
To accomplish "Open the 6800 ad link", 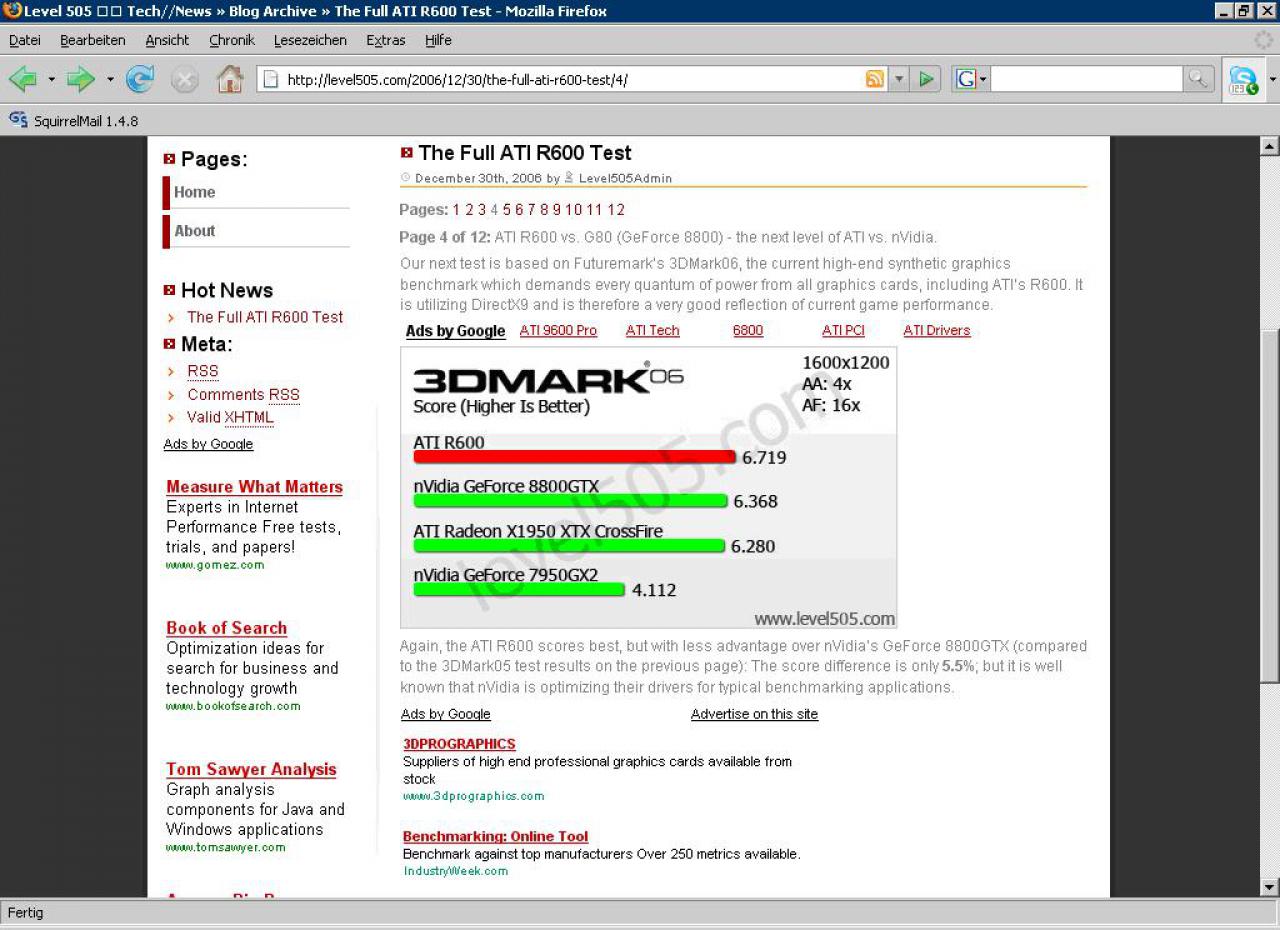I will [x=748, y=331].
